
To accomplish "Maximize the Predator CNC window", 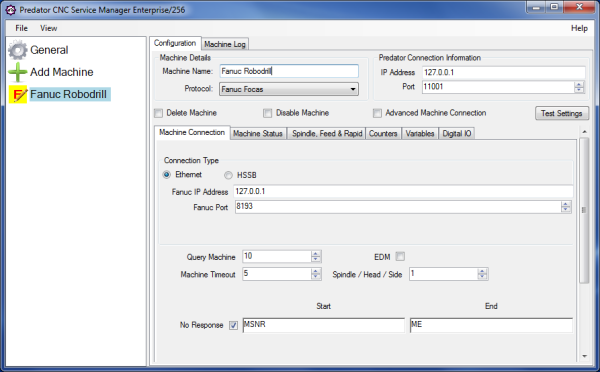I will (x=554, y=8).
